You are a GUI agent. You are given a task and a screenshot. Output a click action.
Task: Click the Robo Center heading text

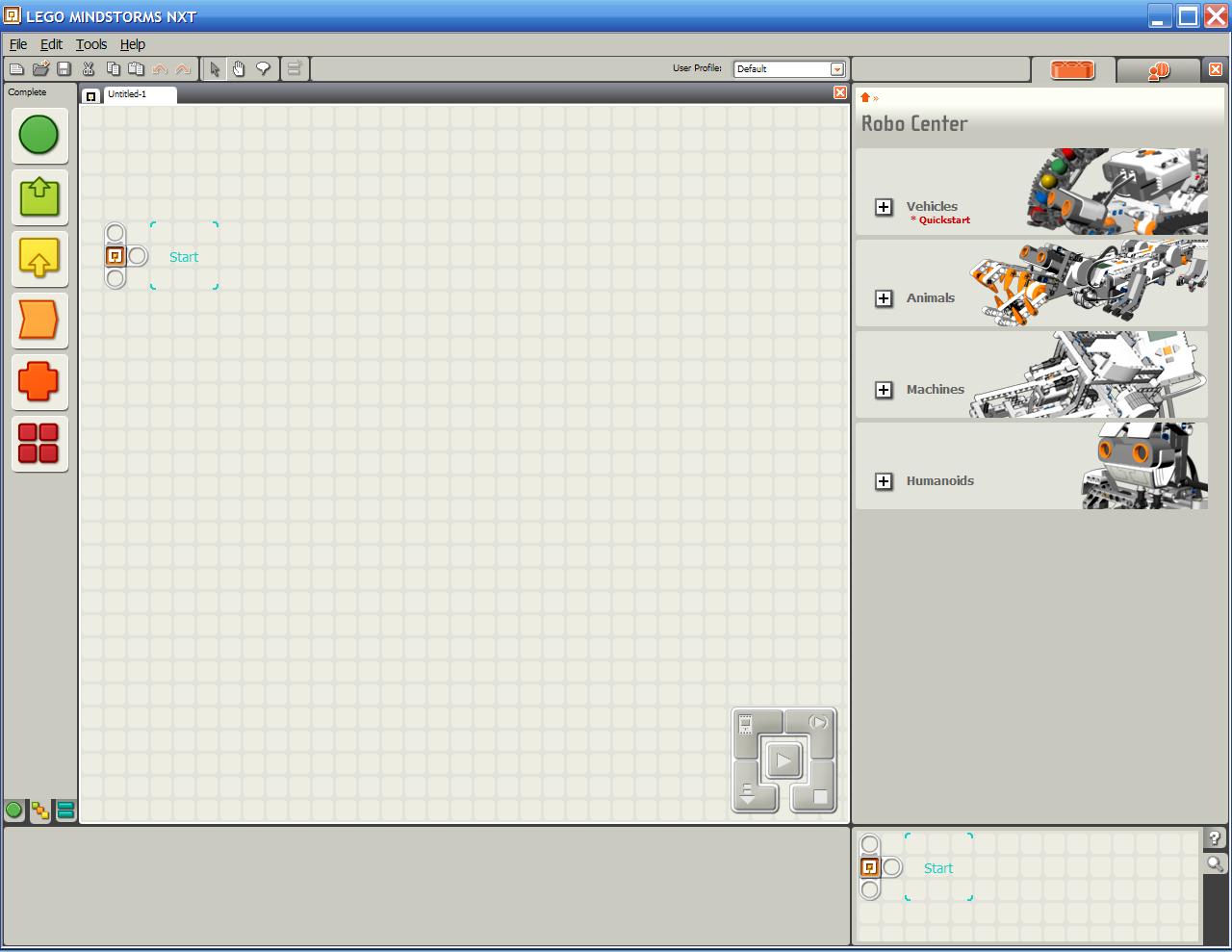coord(914,123)
